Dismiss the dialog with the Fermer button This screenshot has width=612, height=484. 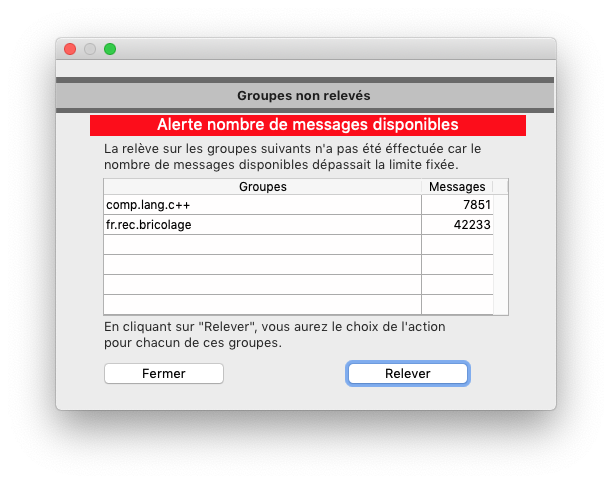coord(164,374)
